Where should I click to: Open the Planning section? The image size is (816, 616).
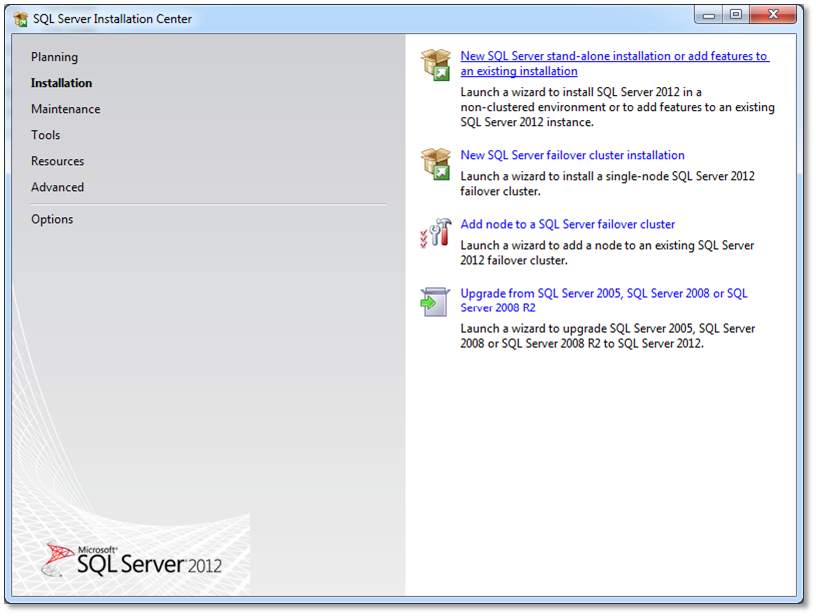(x=55, y=57)
